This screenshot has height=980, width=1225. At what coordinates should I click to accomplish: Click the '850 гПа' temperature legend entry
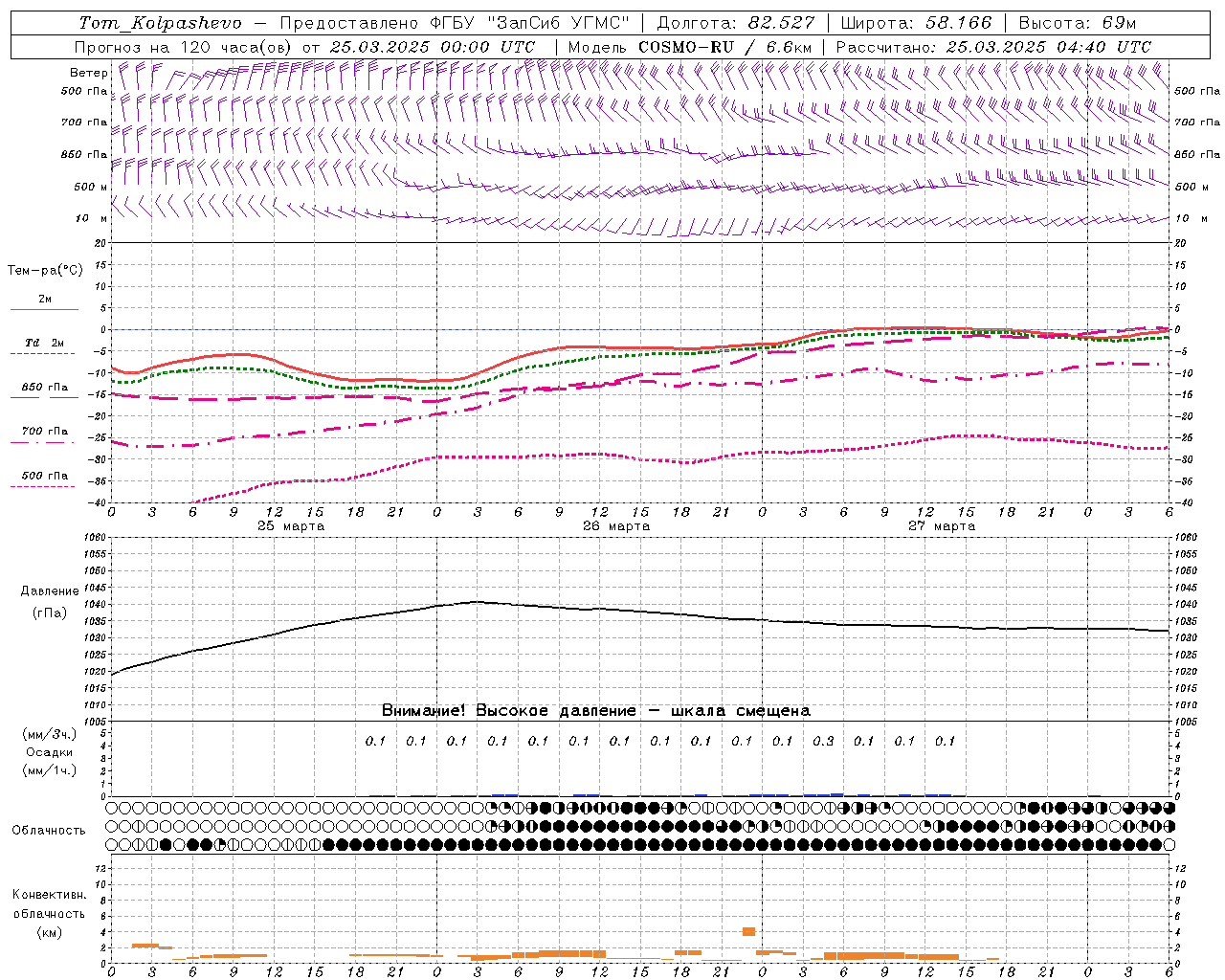[44, 388]
